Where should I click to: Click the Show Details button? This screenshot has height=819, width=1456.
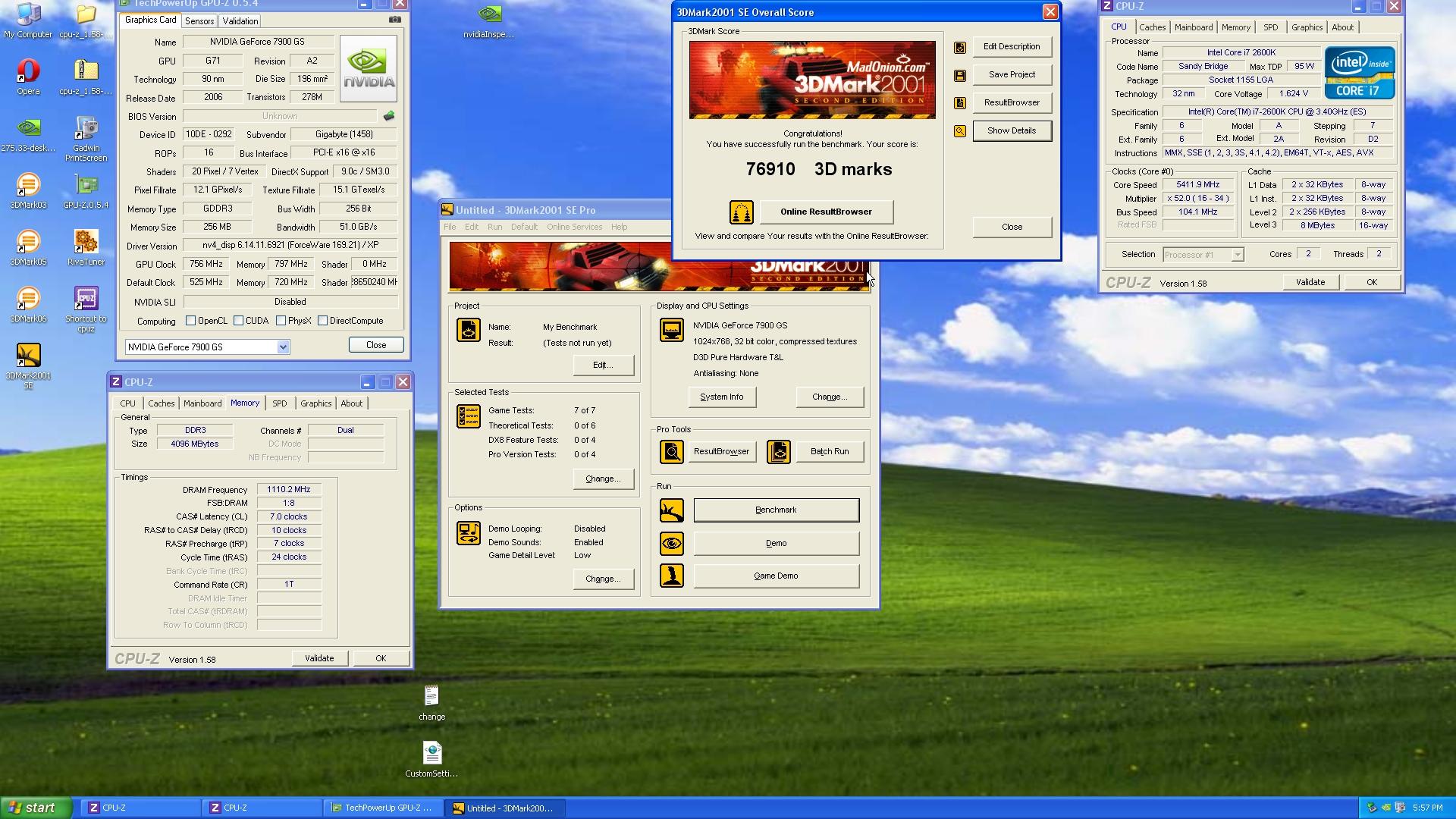click(1012, 130)
